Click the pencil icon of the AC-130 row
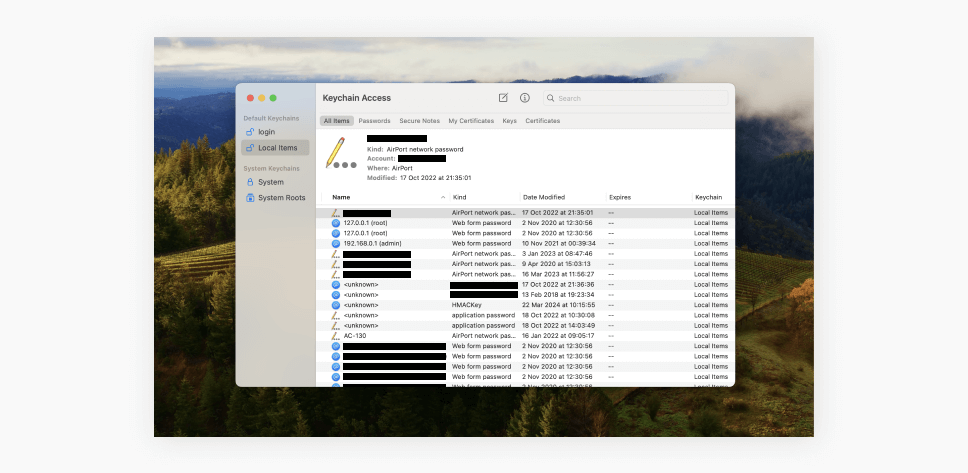Viewport: 968px width, 473px height. 336,336
